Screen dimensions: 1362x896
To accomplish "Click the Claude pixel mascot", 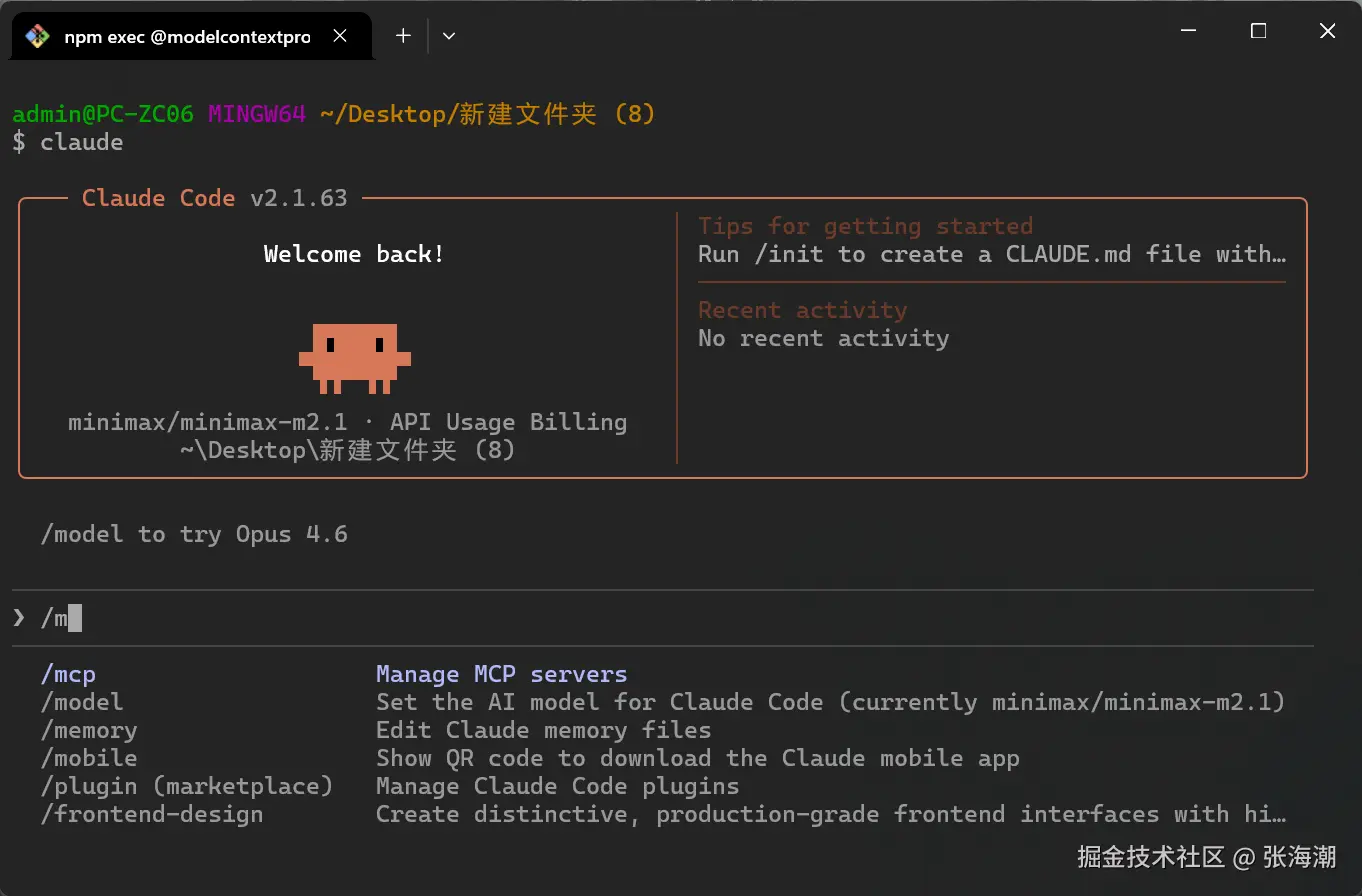I will (355, 358).
